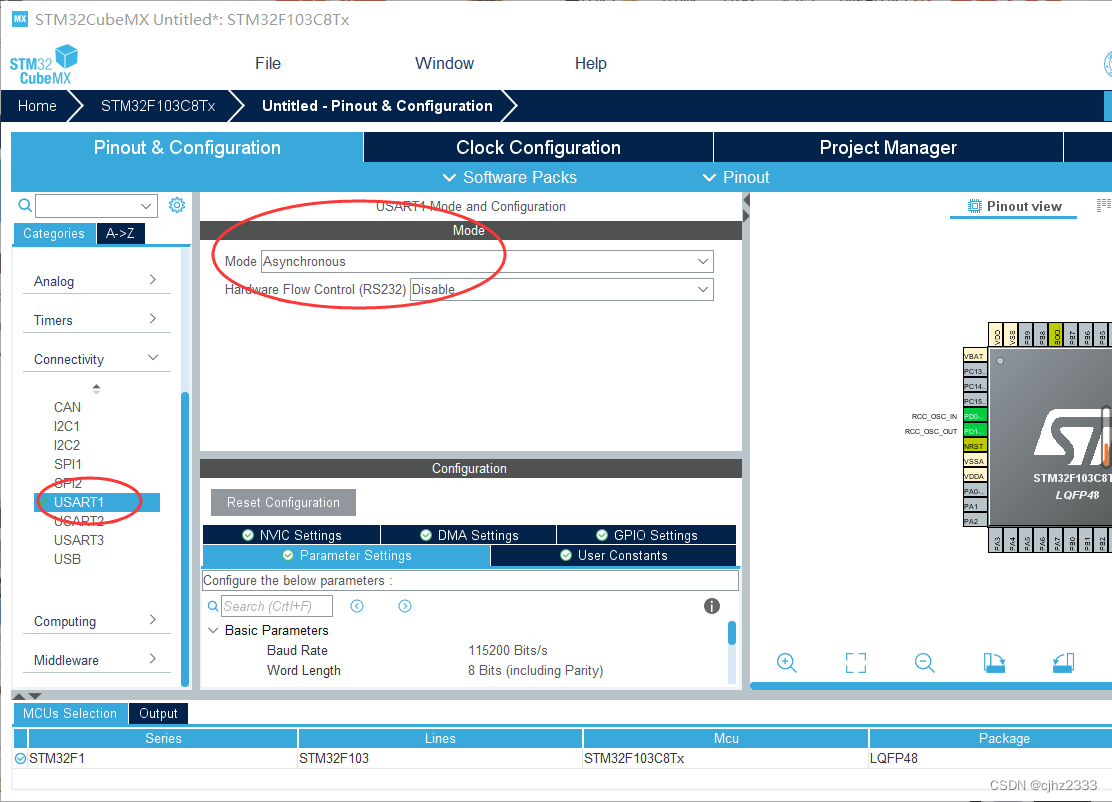Click the PA1 pin on the chip
Screen dimensions: 1112x802
click(975, 506)
